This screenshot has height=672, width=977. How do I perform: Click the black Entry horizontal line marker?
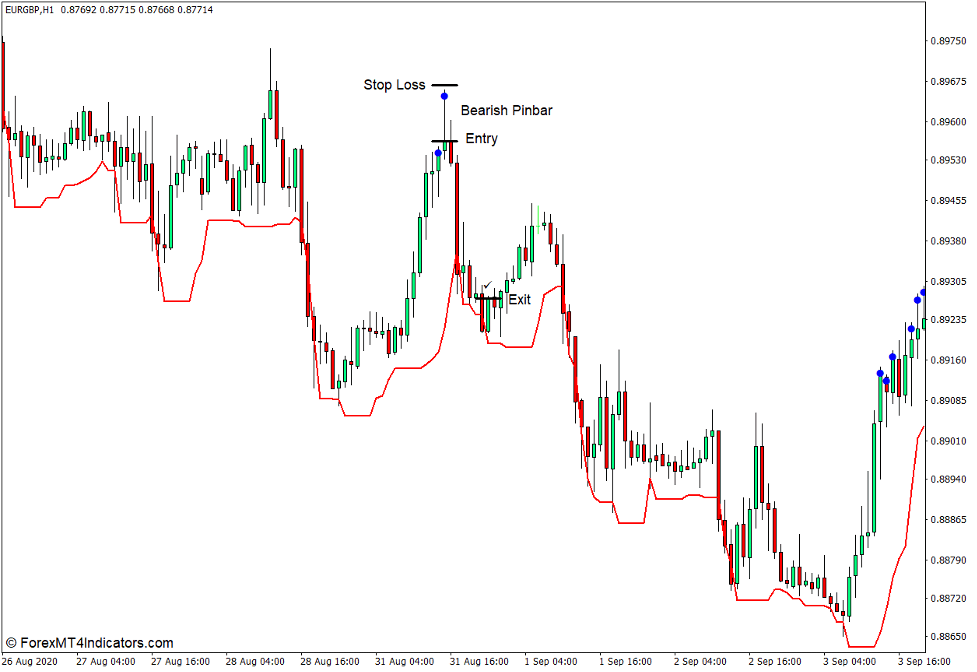[x=444, y=140]
